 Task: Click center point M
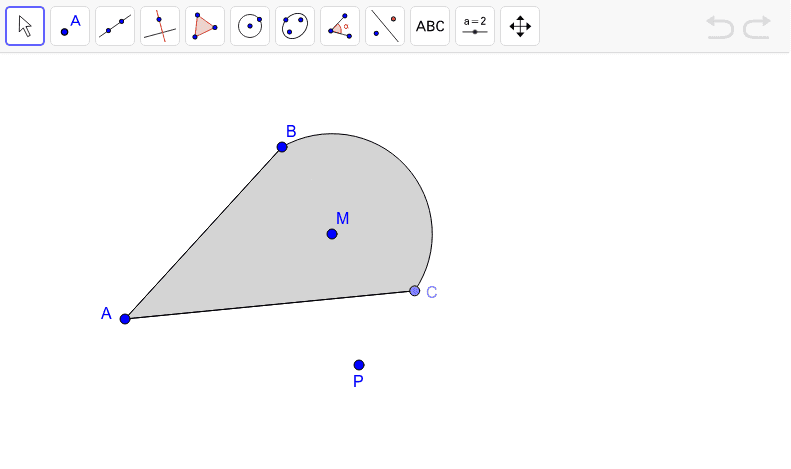332,234
